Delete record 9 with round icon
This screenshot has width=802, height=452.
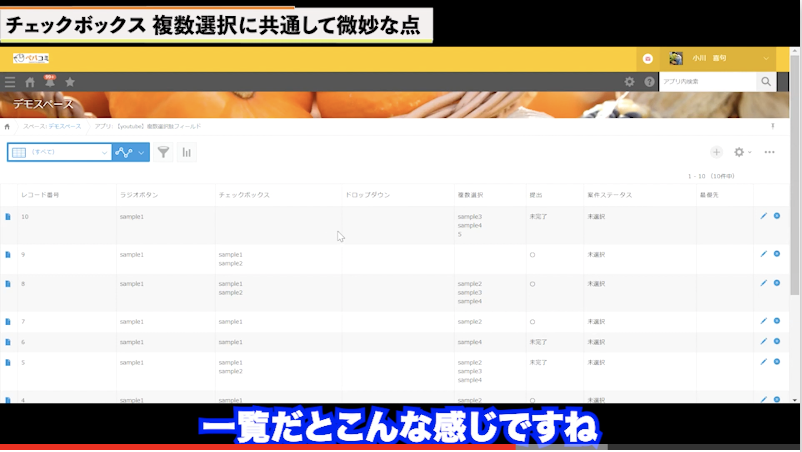click(777, 254)
